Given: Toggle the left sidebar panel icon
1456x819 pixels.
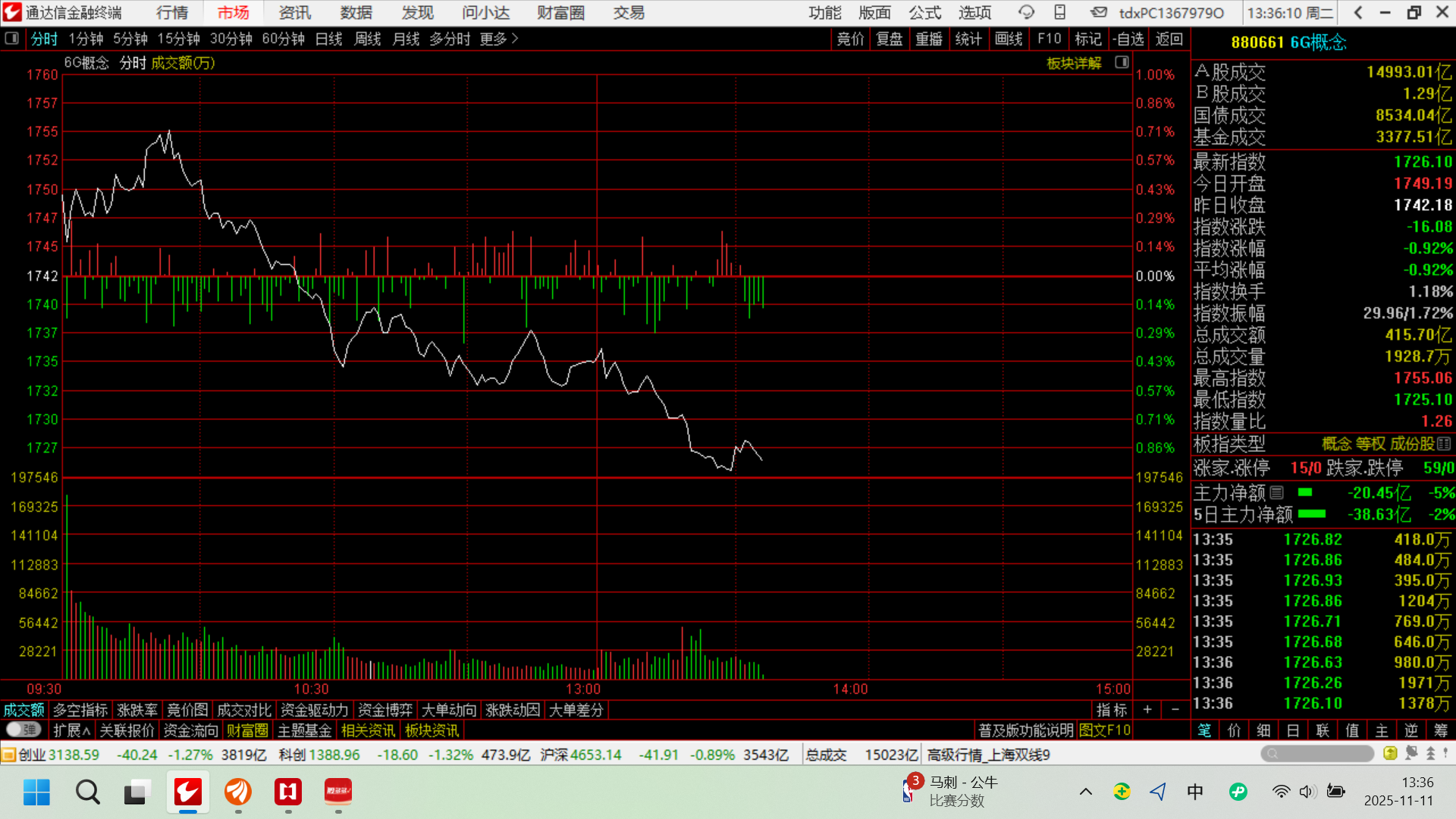Looking at the screenshot, I should coord(11,38).
